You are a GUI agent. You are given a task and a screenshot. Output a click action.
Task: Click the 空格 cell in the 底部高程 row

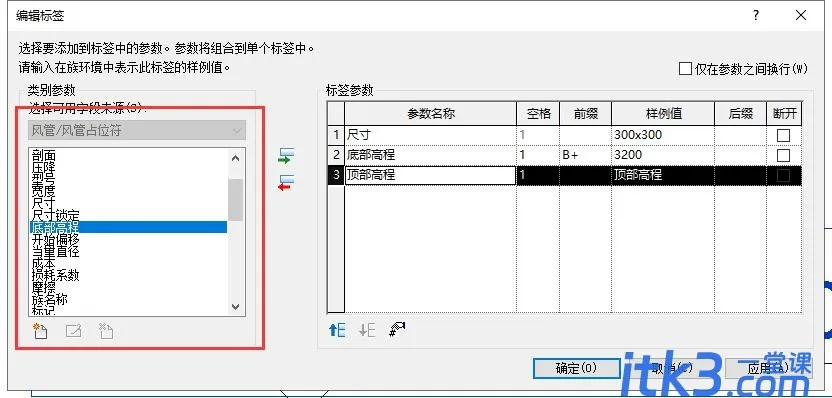pos(538,155)
